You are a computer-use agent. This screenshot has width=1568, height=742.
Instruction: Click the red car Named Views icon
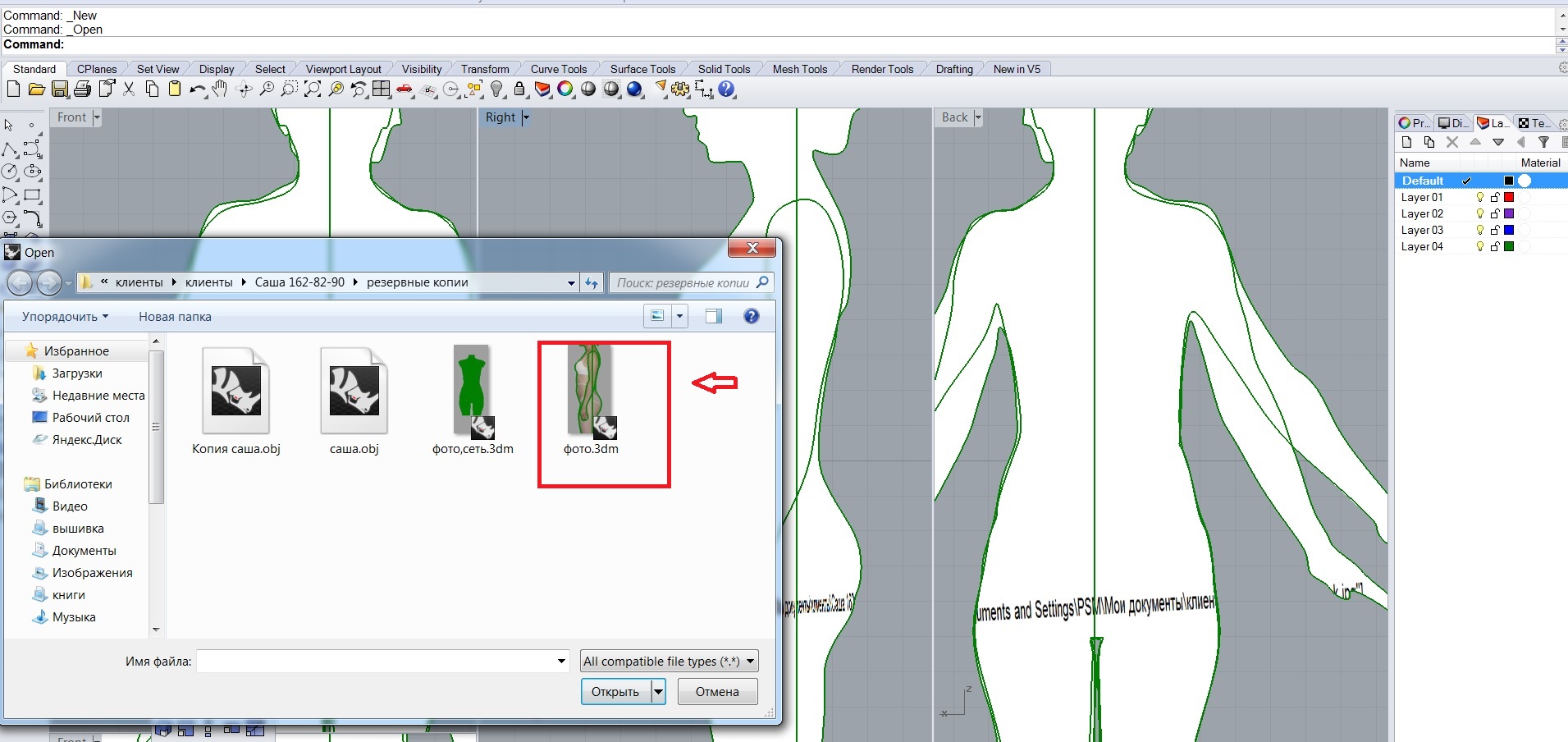click(405, 89)
